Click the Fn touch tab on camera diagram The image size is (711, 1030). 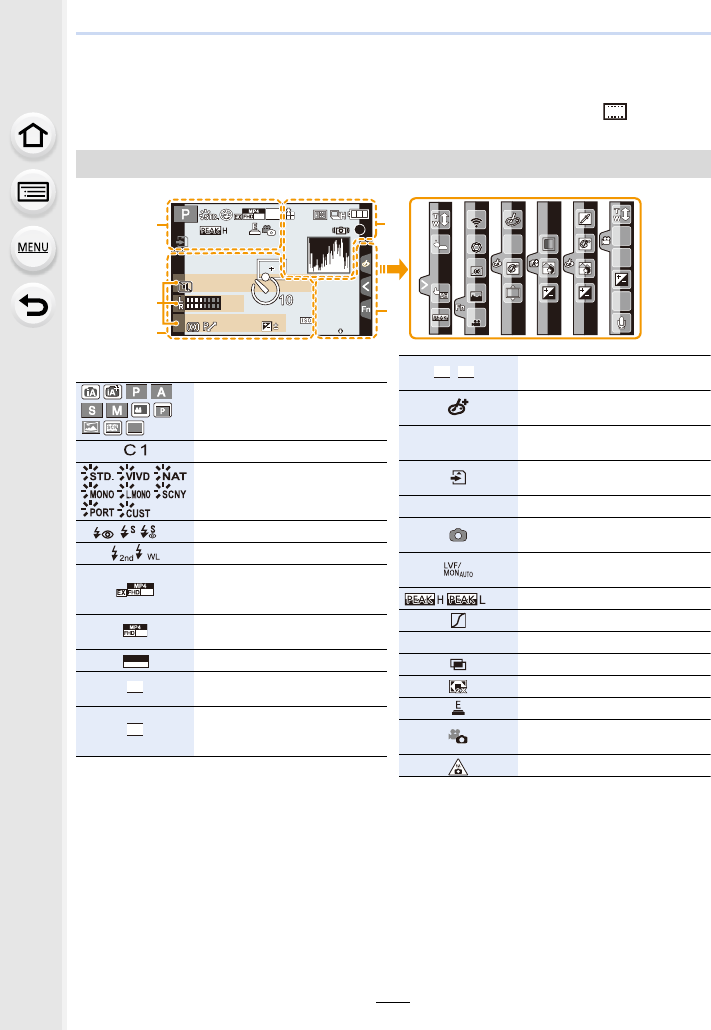(366, 309)
